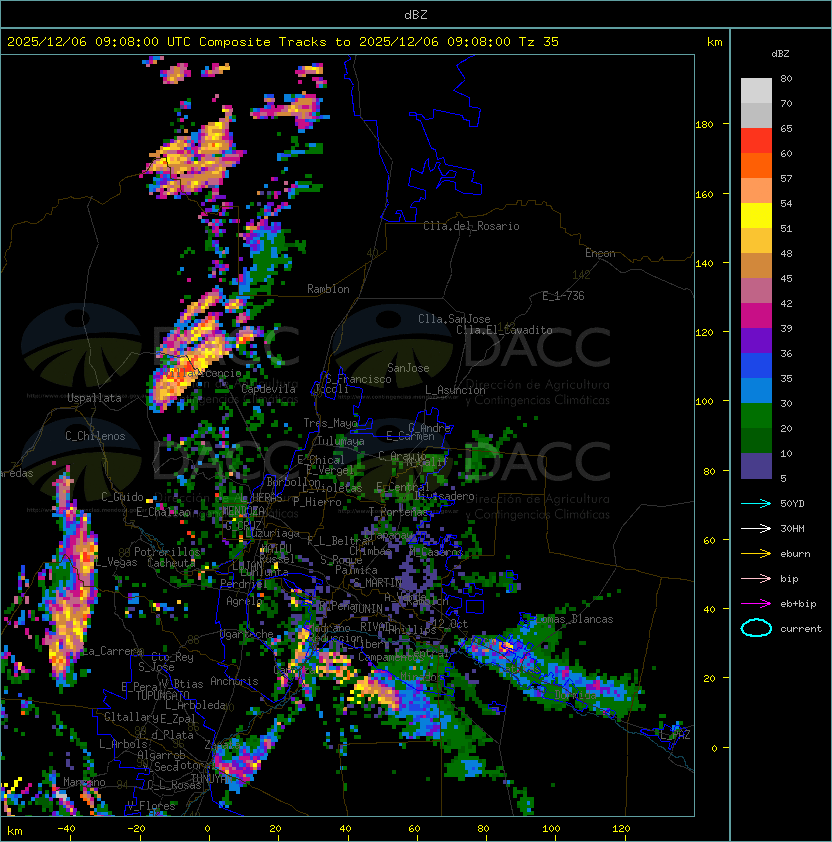Pick the purple swatch above the blue bands
Screen dimensions: 832x842
[756, 340]
